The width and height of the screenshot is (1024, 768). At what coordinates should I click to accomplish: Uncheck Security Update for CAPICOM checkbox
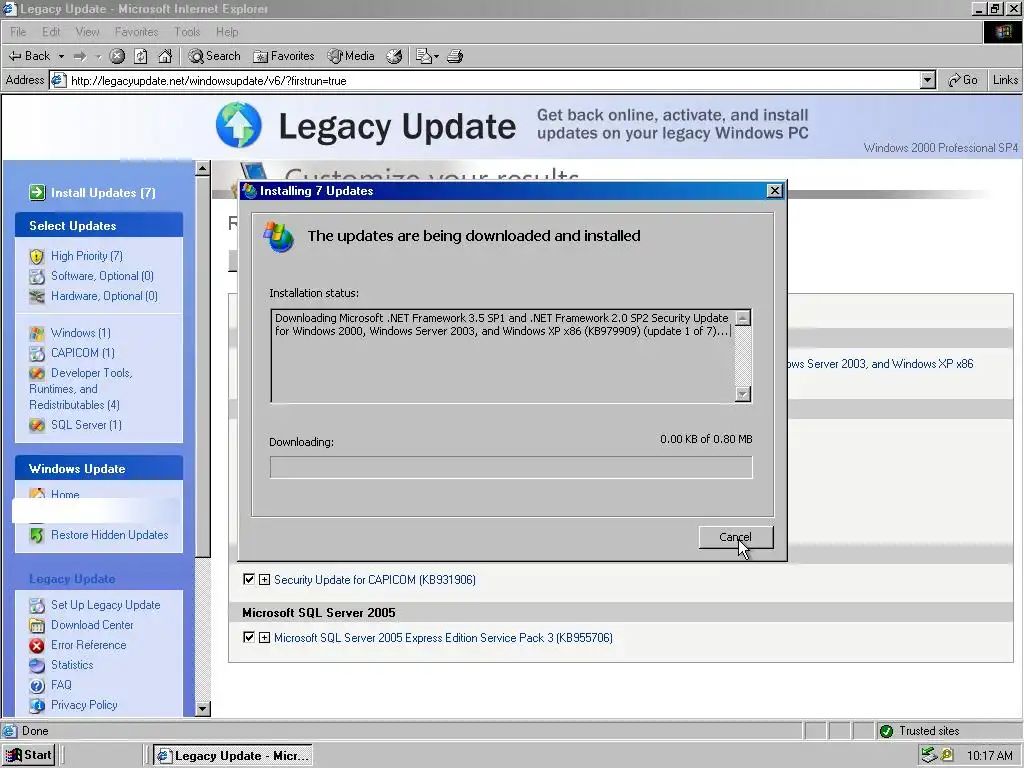248,579
